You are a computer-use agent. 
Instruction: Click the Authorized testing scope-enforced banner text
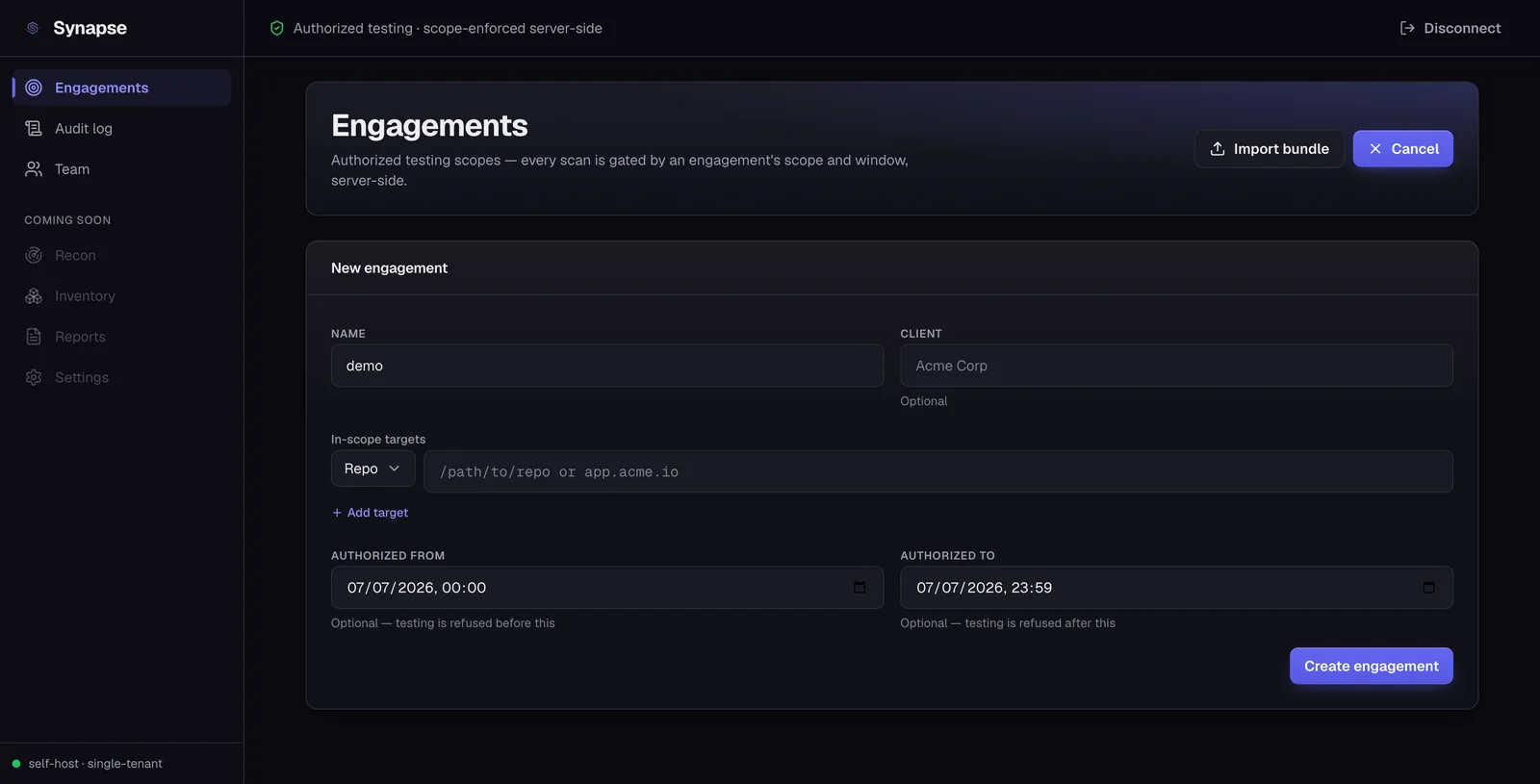click(448, 28)
